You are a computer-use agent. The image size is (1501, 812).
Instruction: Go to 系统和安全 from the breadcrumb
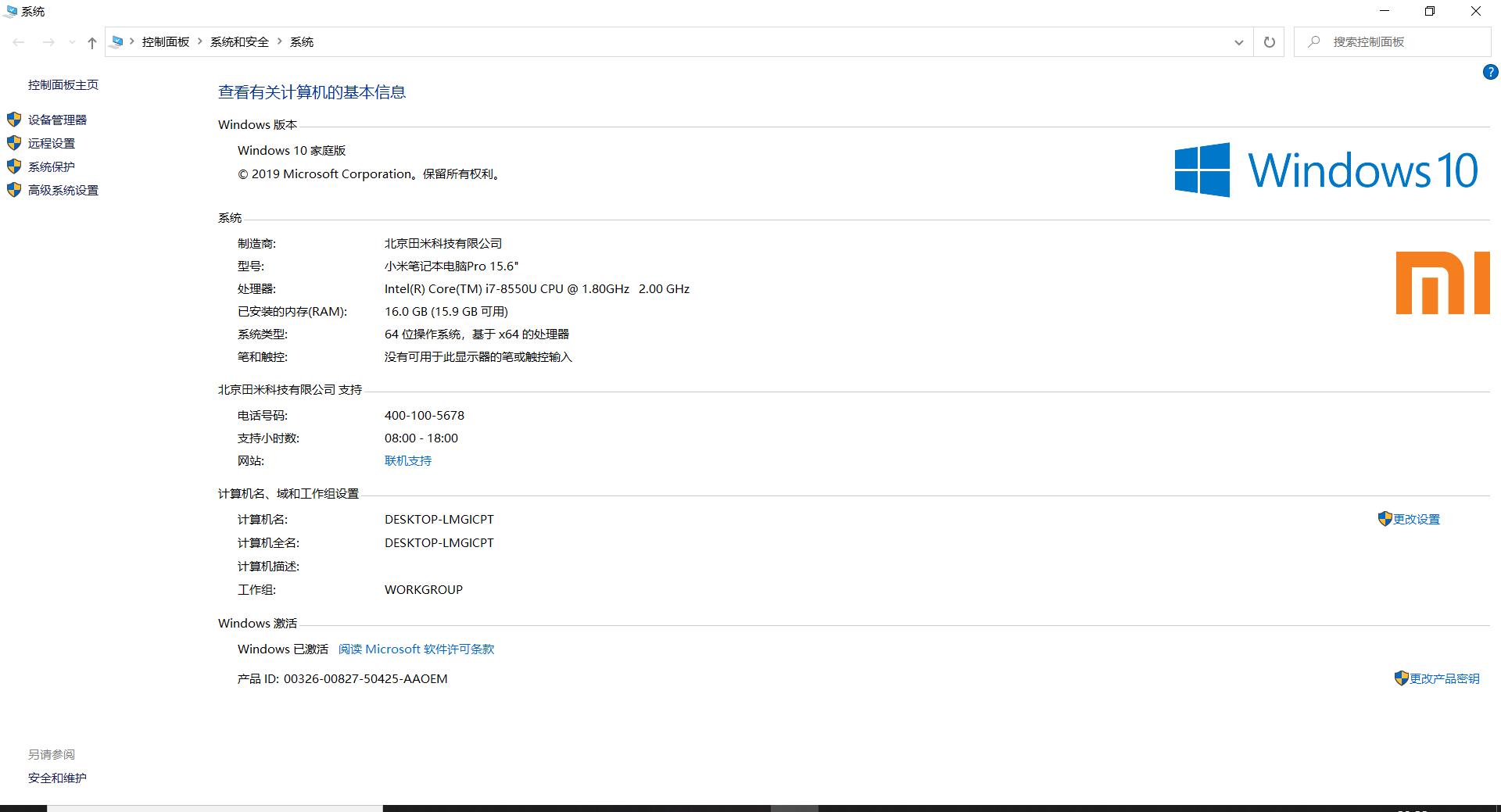(238, 41)
